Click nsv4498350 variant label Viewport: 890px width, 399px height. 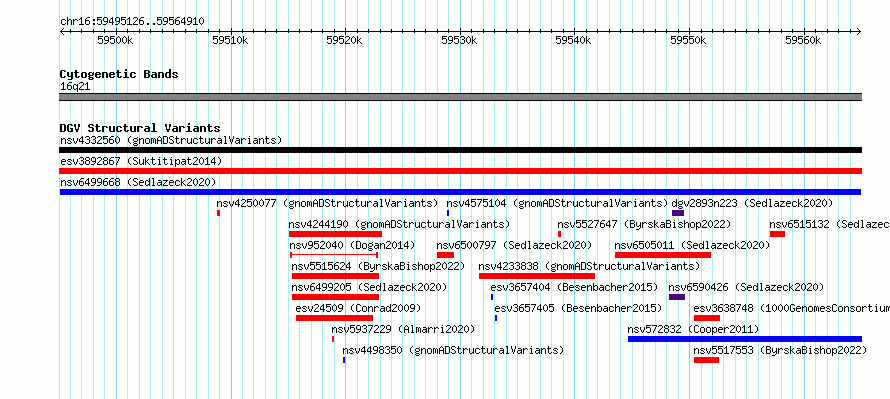pyautogui.click(x=453, y=350)
